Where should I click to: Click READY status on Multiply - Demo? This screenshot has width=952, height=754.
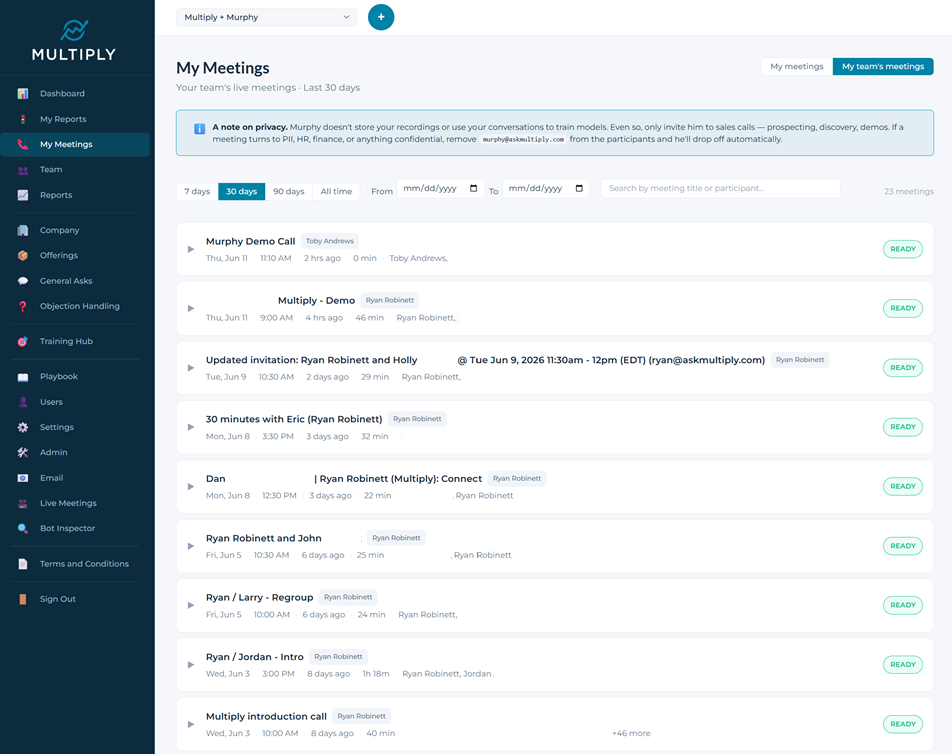tap(903, 308)
